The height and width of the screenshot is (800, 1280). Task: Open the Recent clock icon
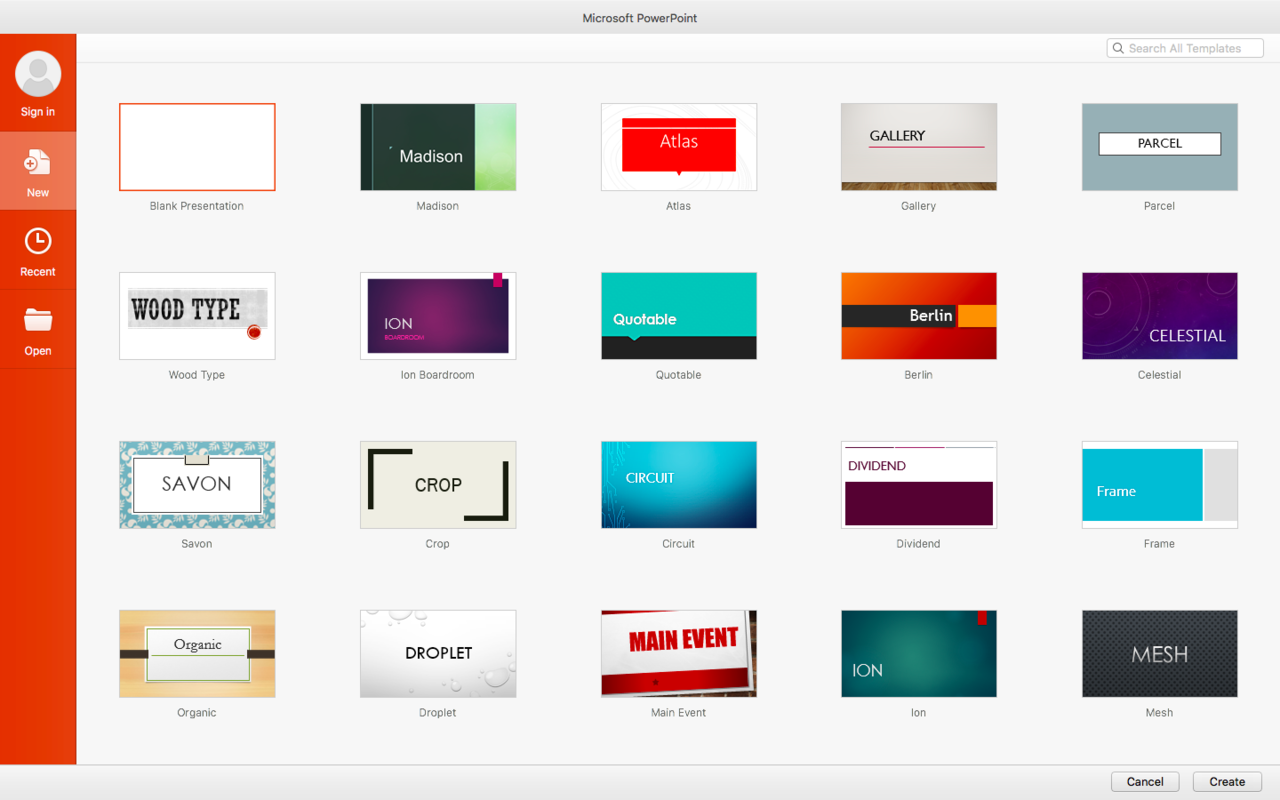coord(38,241)
